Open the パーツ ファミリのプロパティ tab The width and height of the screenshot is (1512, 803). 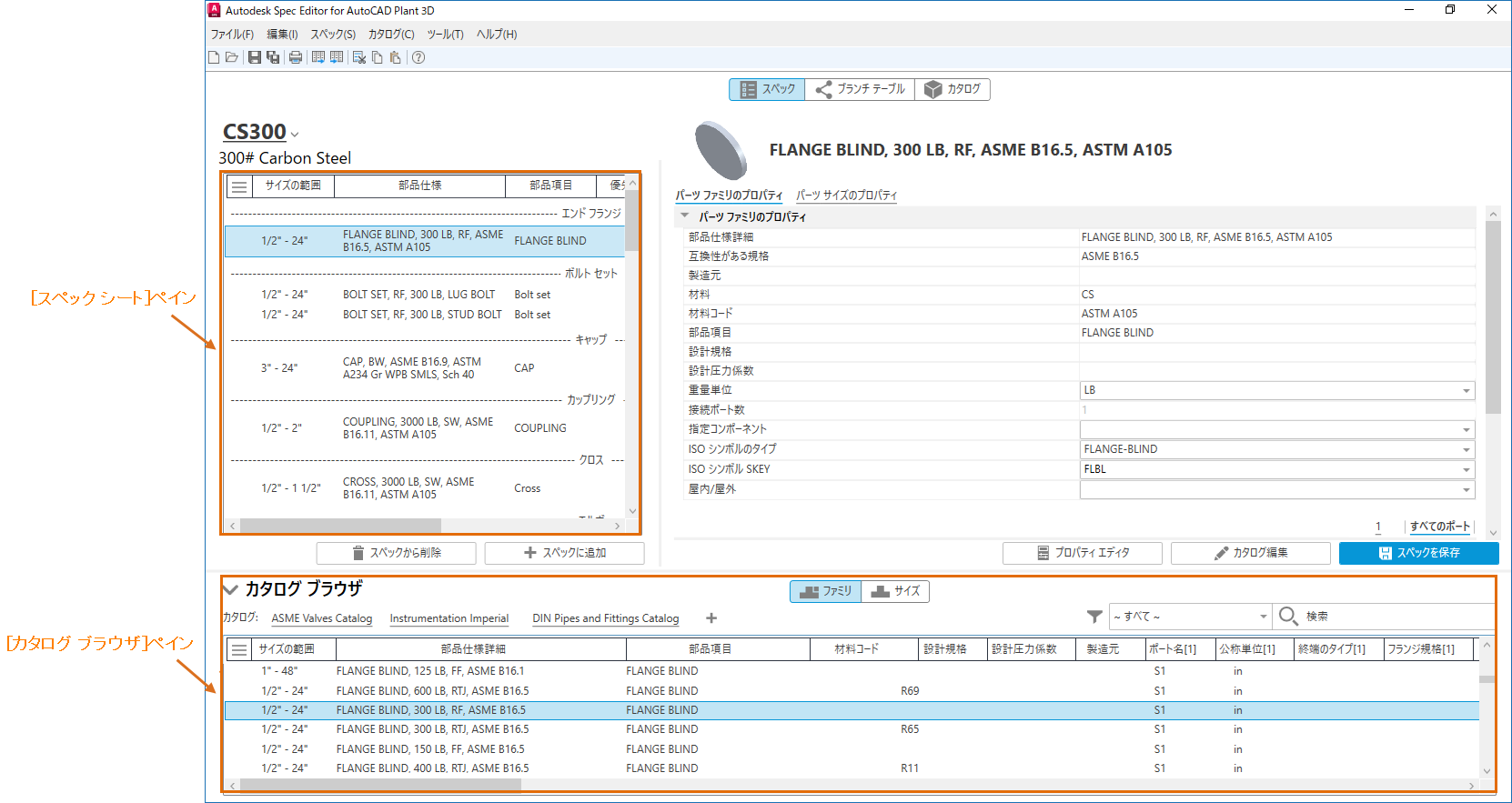(x=729, y=196)
